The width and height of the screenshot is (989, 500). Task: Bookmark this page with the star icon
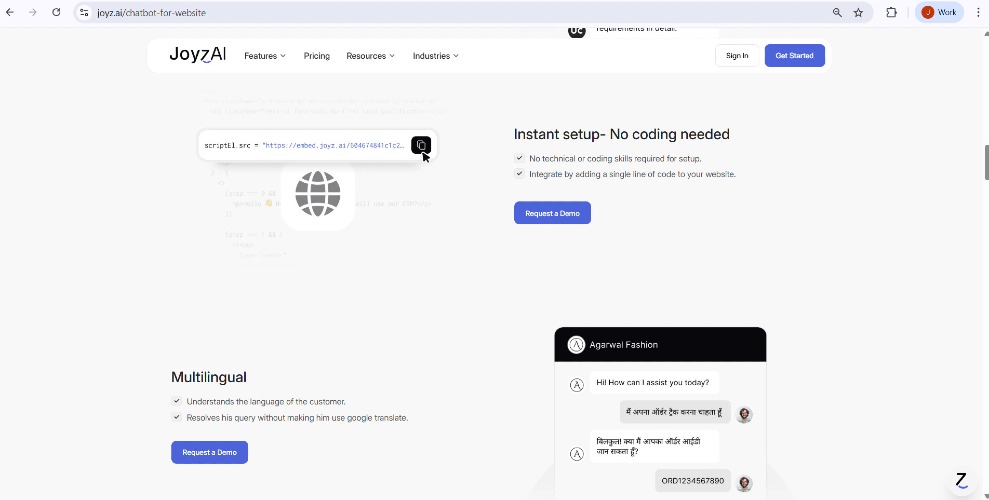pos(858,12)
